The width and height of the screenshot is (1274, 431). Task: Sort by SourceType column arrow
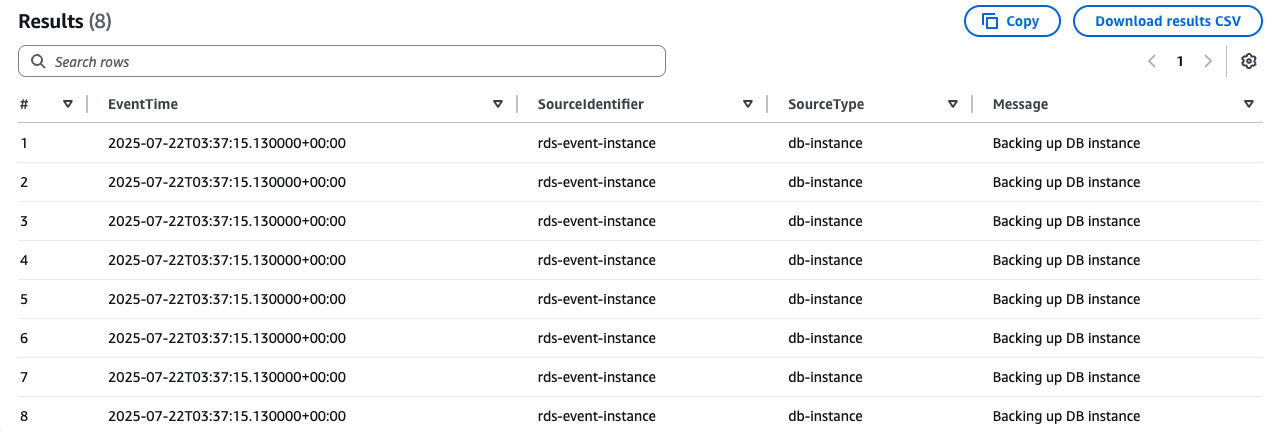(x=953, y=104)
